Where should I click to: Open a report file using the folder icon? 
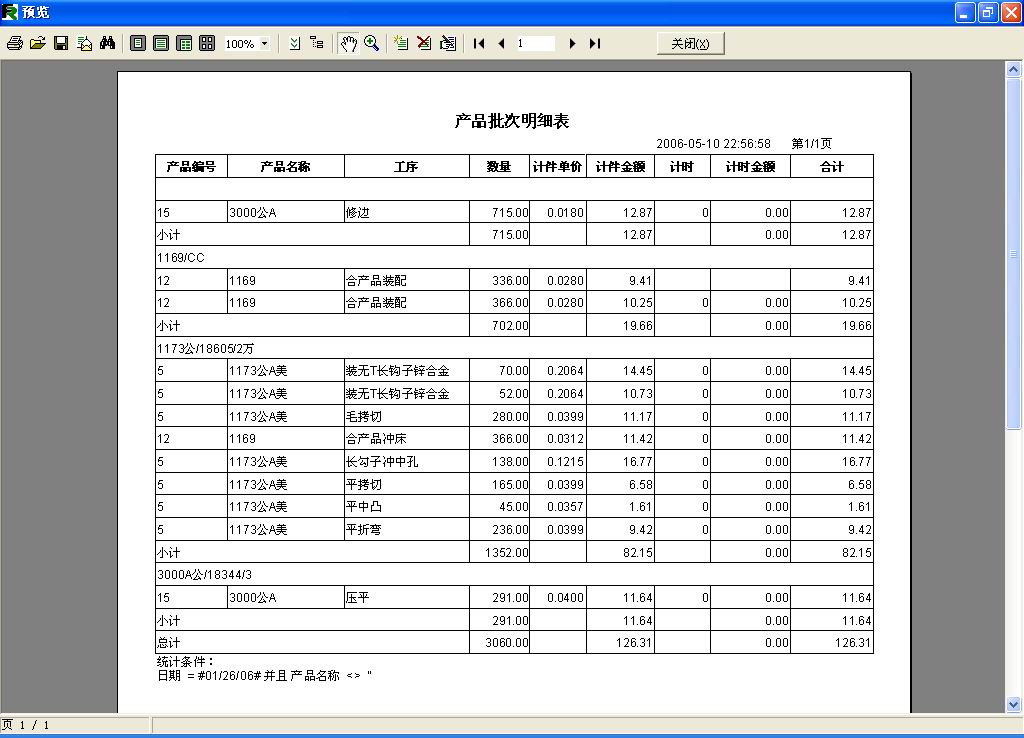(x=38, y=43)
